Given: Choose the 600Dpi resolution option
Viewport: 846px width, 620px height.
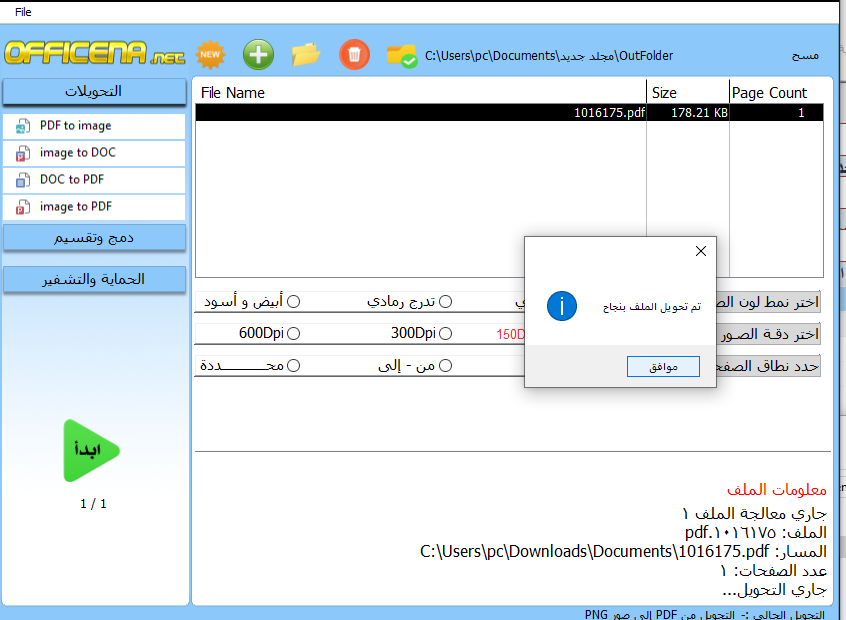Looking at the screenshot, I should pyautogui.click(x=294, y=334).
